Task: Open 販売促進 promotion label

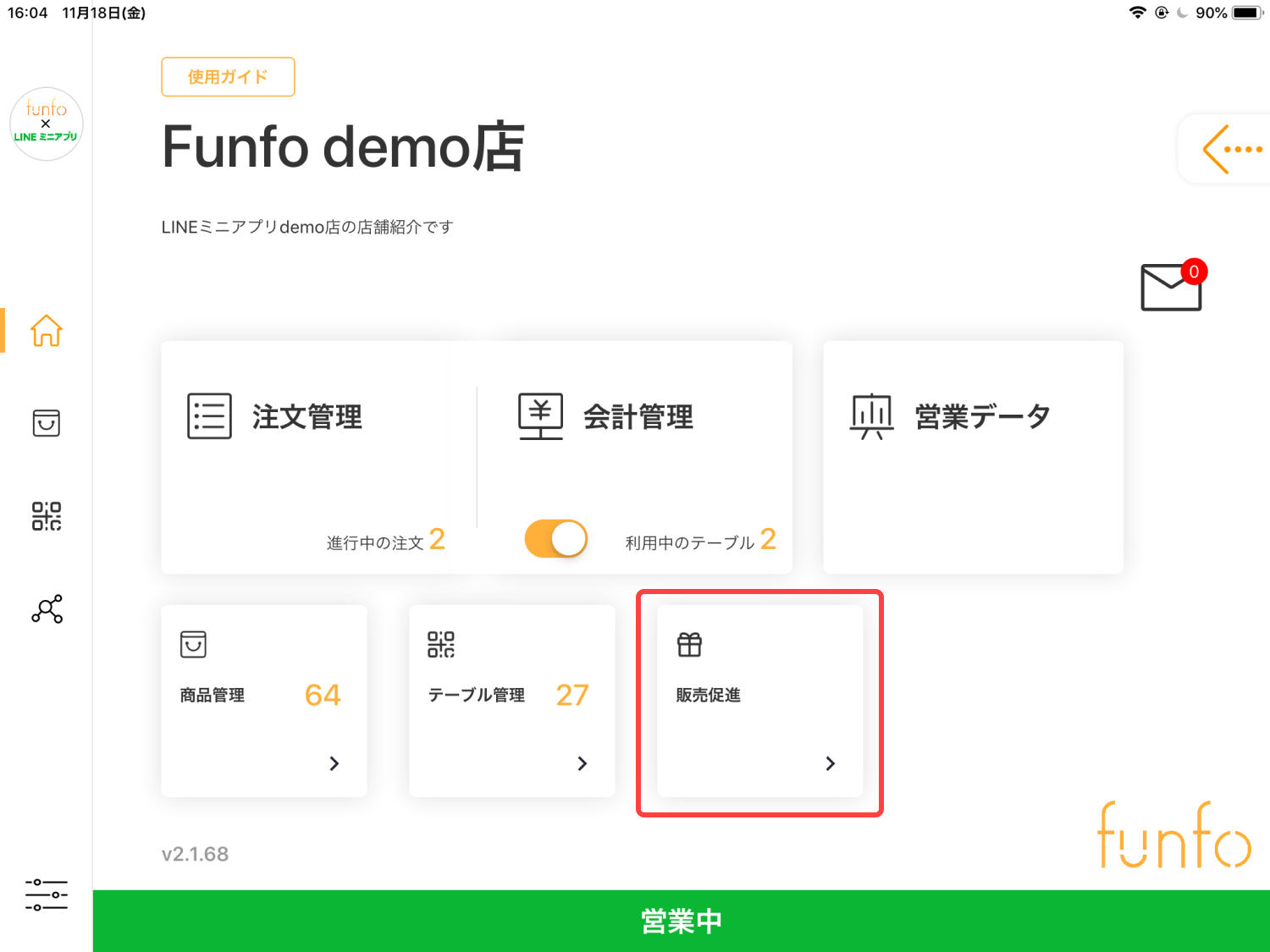Action: [x=709, y=695]
